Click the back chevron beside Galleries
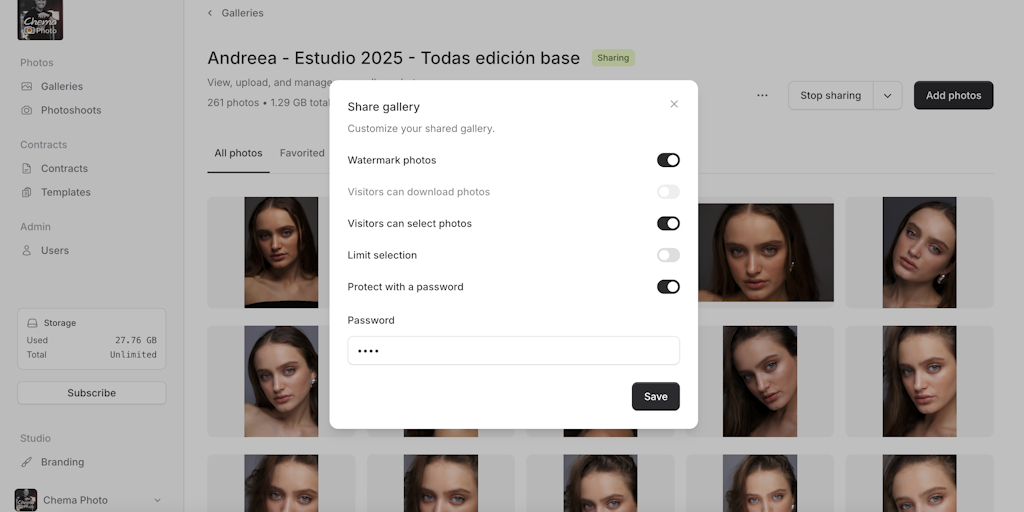 click(x=210, y=13)
